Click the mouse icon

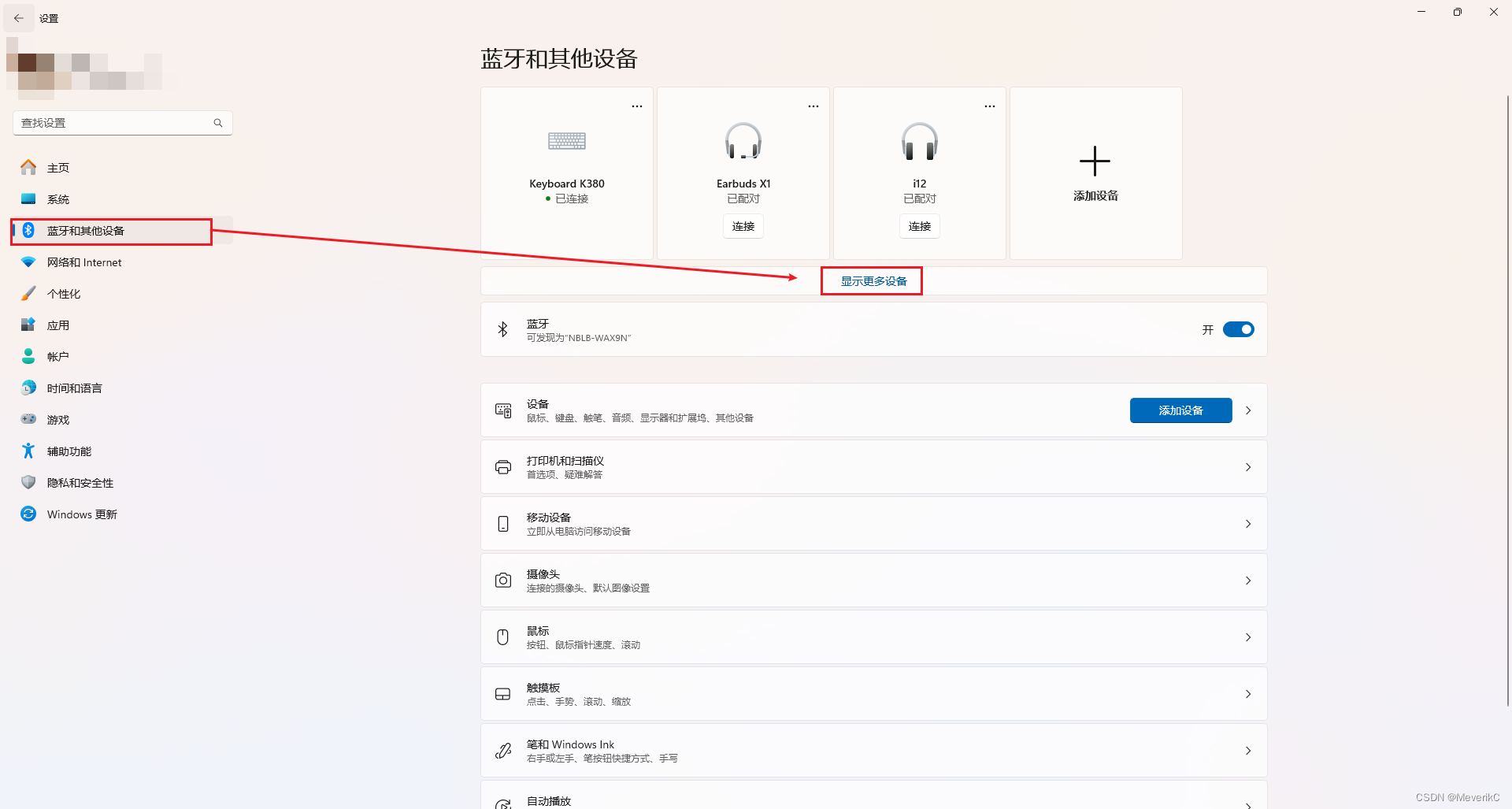coord(503,637)
